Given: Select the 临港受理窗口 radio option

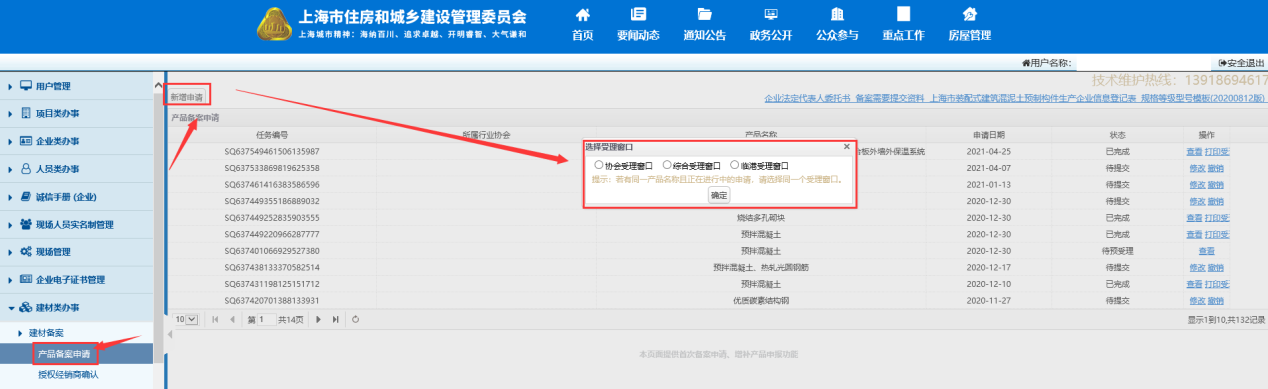Looking at the screenshot, I should point(735,165).
